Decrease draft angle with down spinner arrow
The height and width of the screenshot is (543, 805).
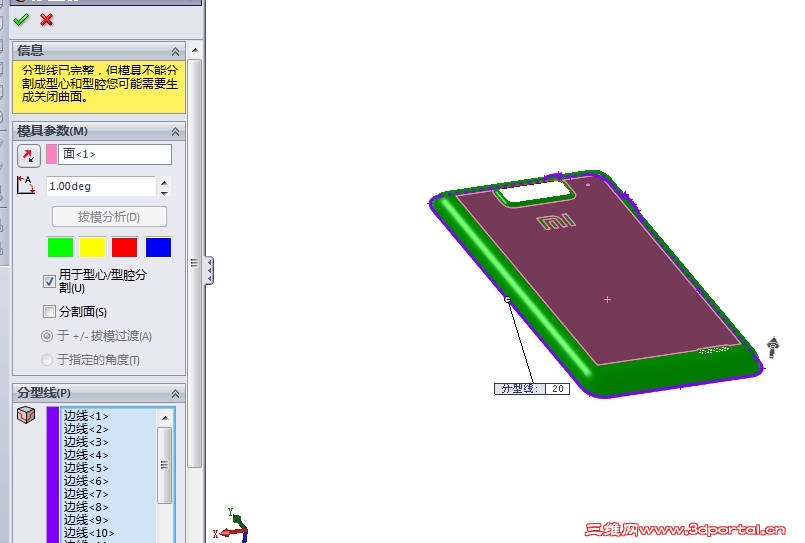pos(164,192)
